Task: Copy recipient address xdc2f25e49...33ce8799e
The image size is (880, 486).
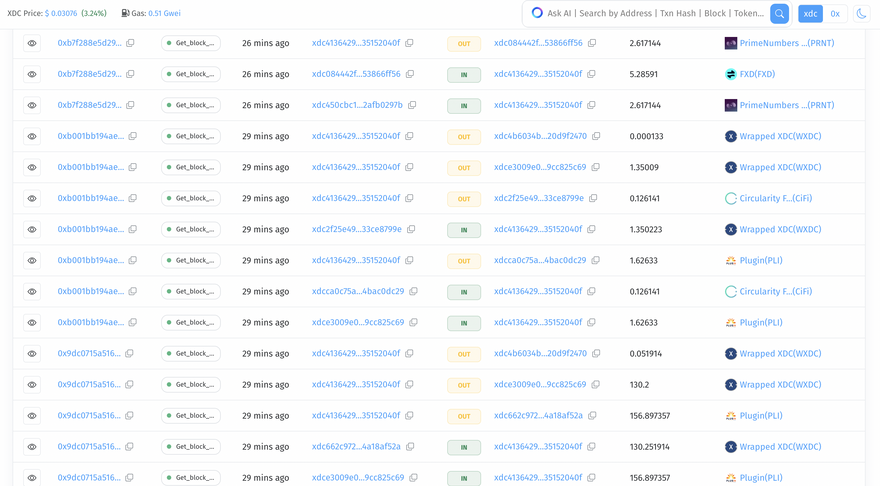Action: point(593,199)
